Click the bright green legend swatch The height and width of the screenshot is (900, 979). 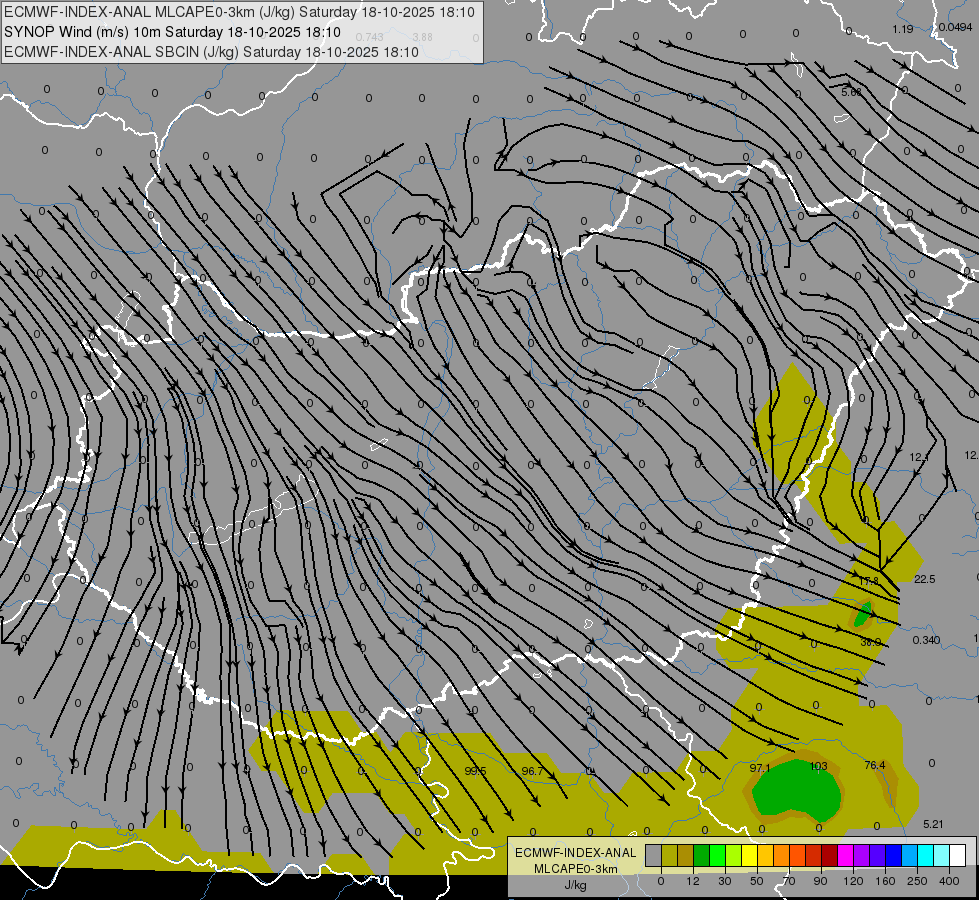tap(718, 855)
